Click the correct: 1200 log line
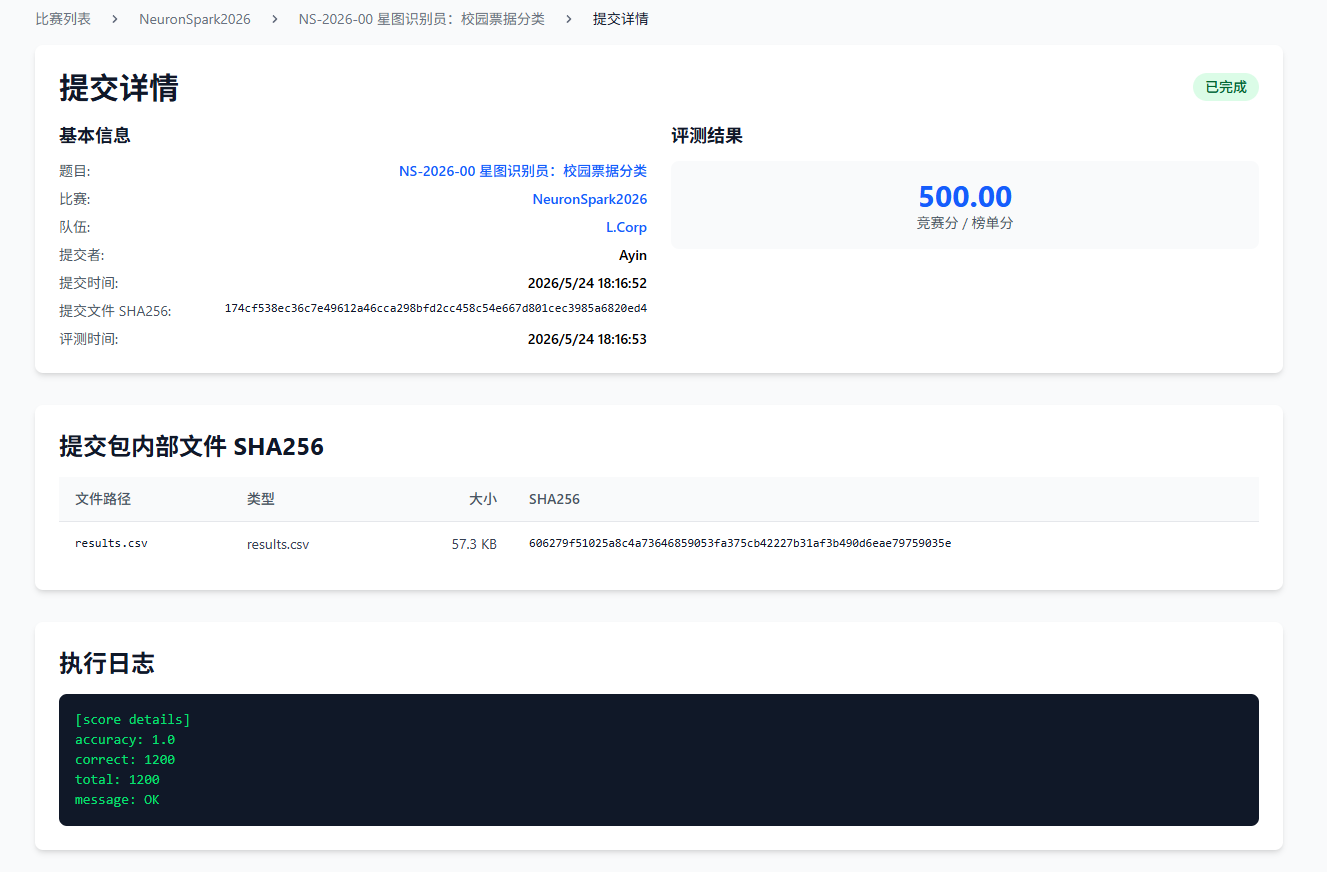Image resolution: width=1327 pixels, height=872 pixels. [x=125, y=759]
